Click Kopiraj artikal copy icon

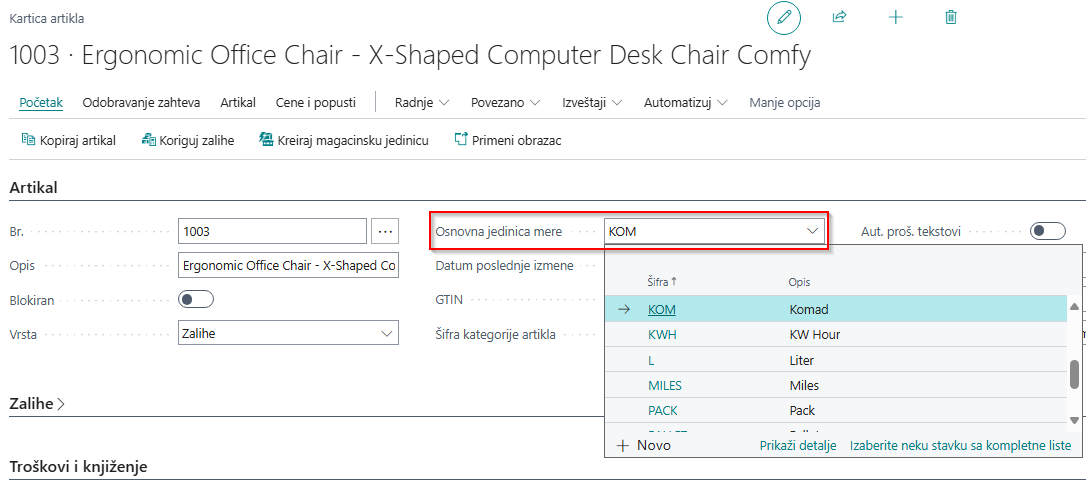(28, 141)
